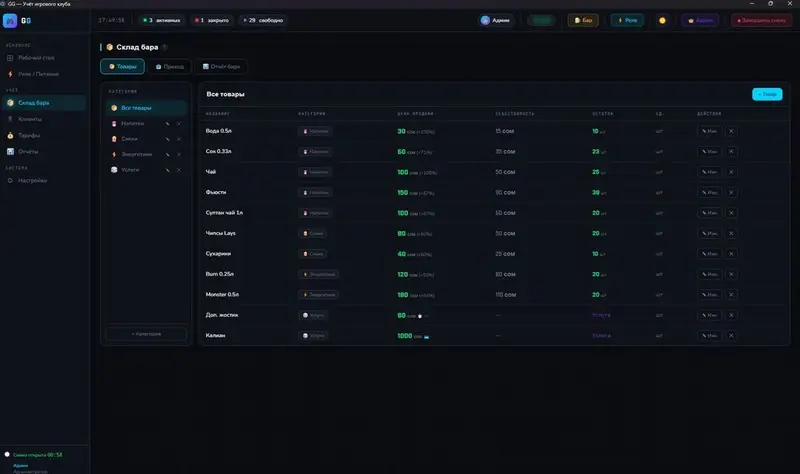This screenshot has width=800, height=474.
Task: Delete the Снеки category with the X icon
Action: point(179,139)
